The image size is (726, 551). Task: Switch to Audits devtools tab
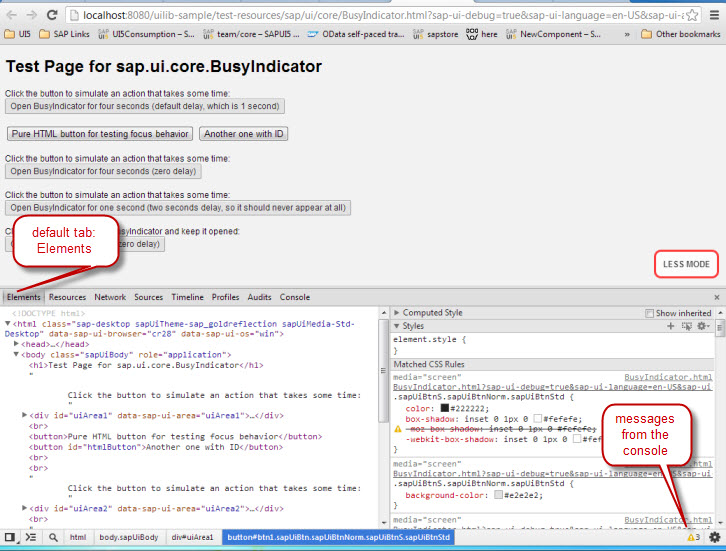point(259,297)
